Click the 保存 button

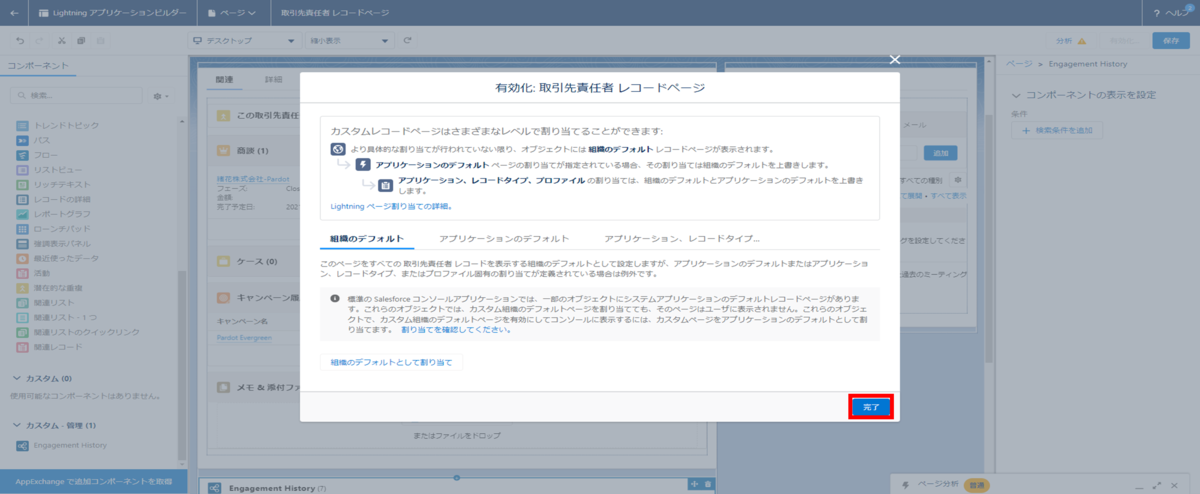(1171, 40)
